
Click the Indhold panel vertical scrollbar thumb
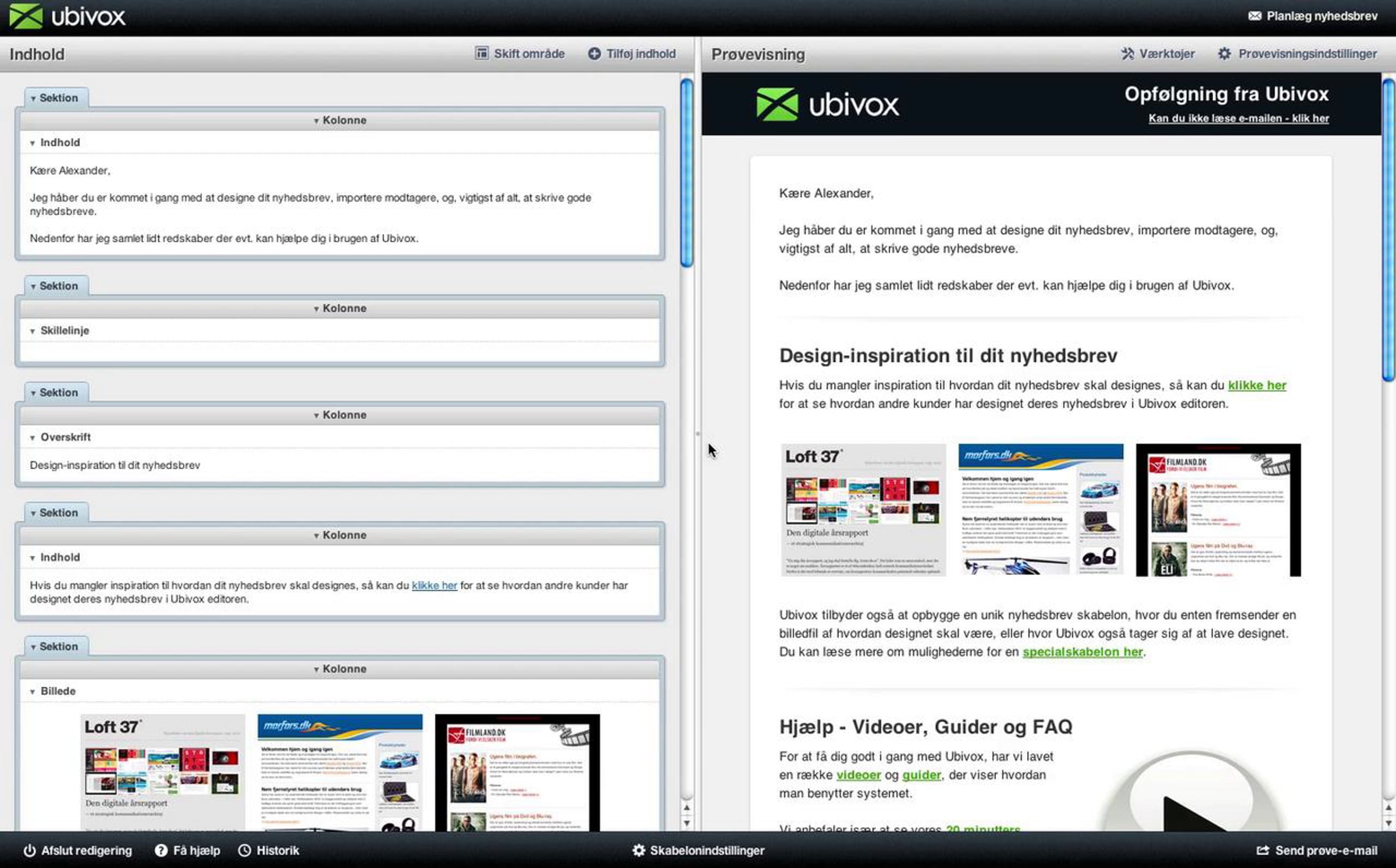687,173
